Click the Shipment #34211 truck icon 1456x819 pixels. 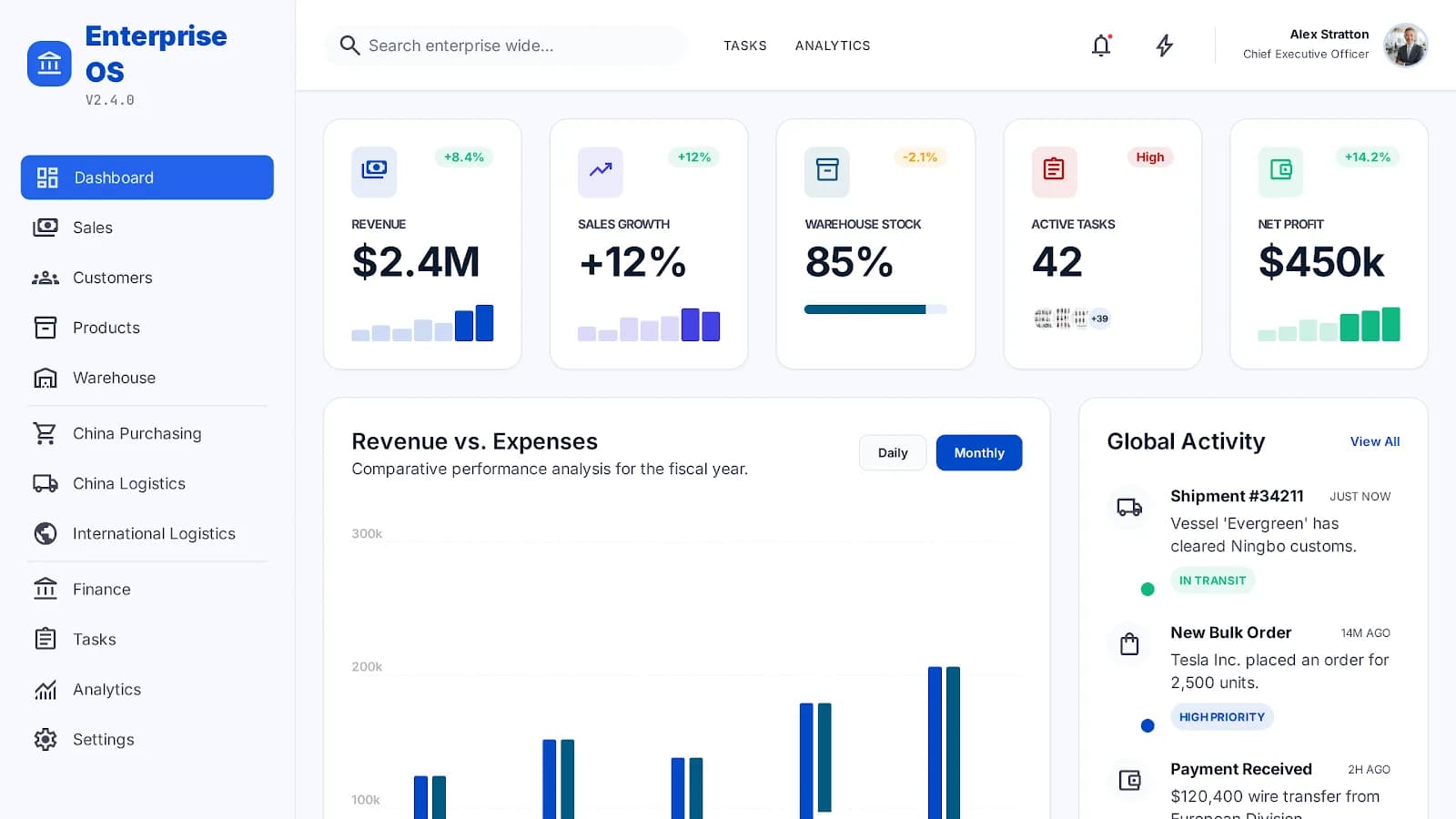coord(1129,508)
